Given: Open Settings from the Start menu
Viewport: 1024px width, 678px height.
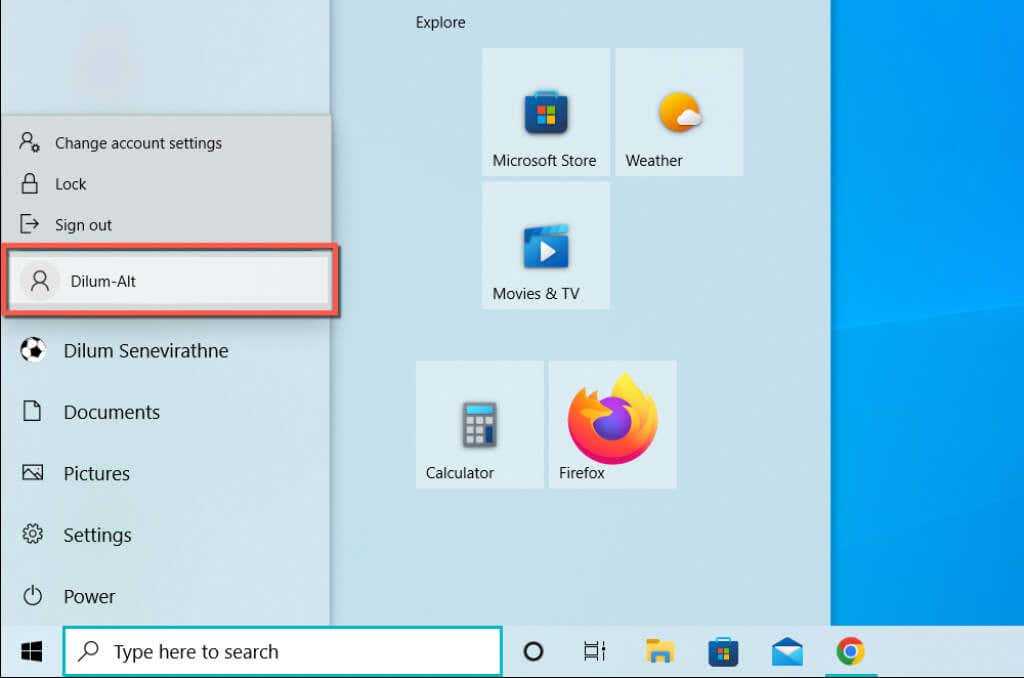Looking at the screenshot, I should pyautogui.click(x=165, y=535).
